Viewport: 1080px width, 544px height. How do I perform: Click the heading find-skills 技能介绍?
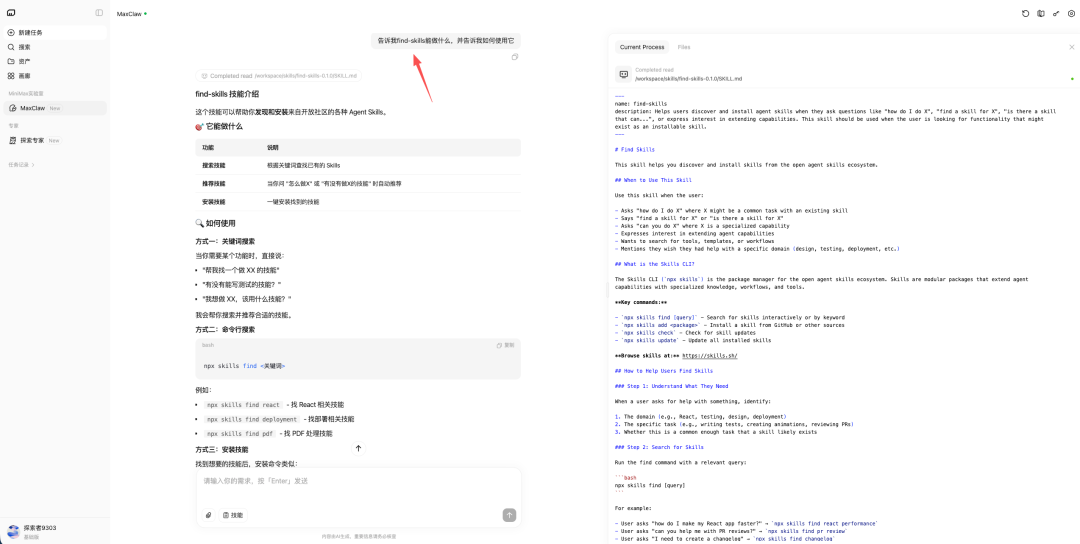(x=227, y=94)
